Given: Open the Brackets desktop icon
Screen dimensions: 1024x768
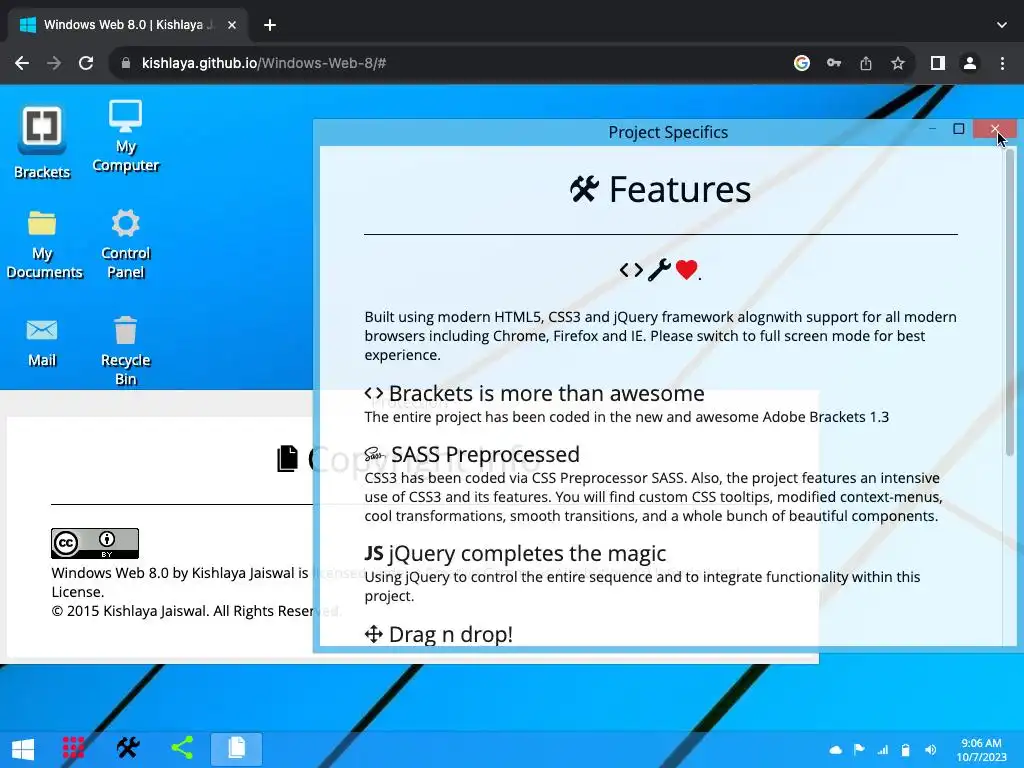Looking at the screenshot, I should coord(42,140).
